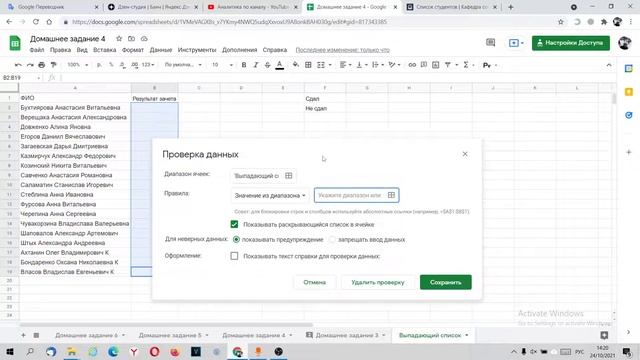Toggle bold formatting
The height and width of the screenshot is (360, 640).
coord(244,65)
